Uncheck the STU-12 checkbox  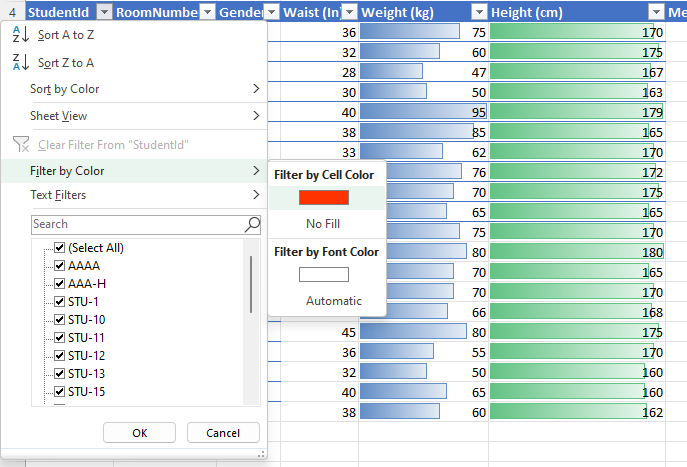pyautogui.click(x=60, y=355)
